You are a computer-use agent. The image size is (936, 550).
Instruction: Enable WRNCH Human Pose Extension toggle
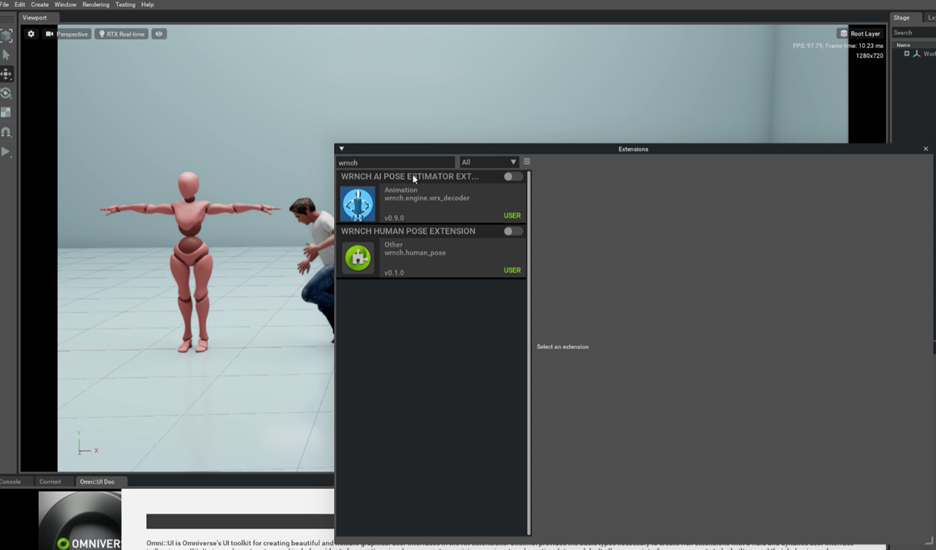(x=512, y=231)
